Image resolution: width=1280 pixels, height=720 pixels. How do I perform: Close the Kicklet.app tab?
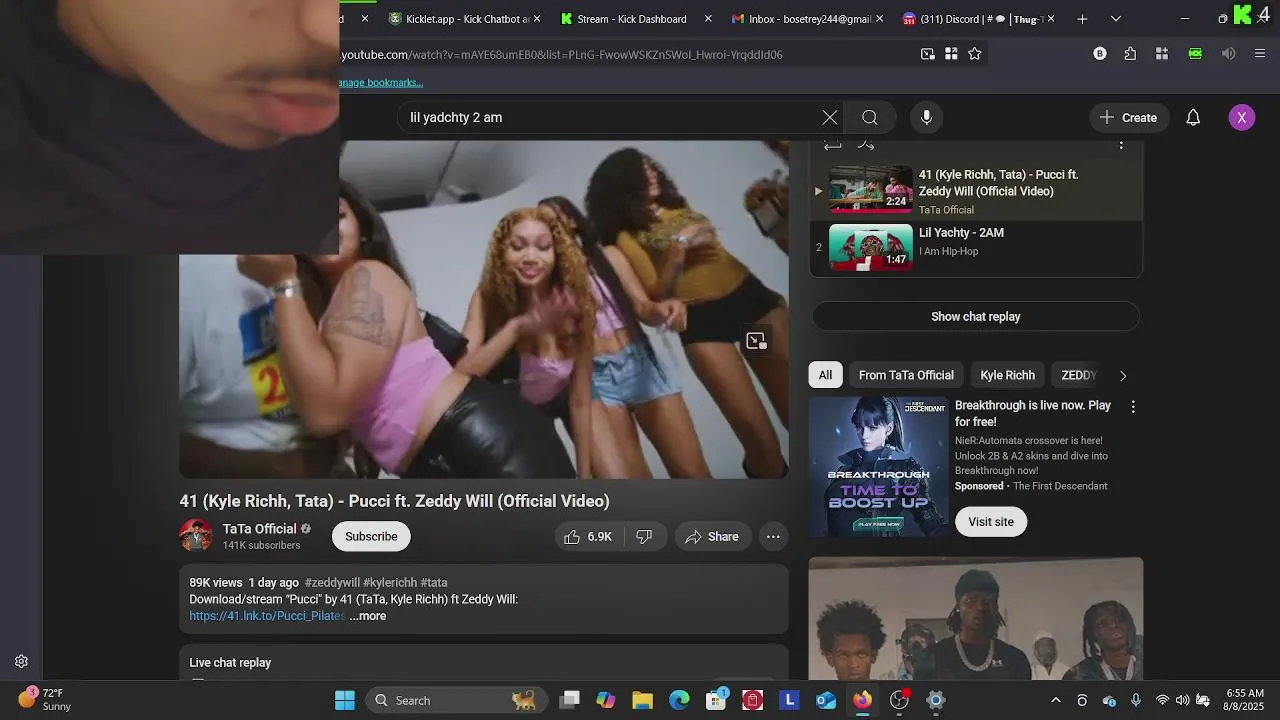(537, 19)
